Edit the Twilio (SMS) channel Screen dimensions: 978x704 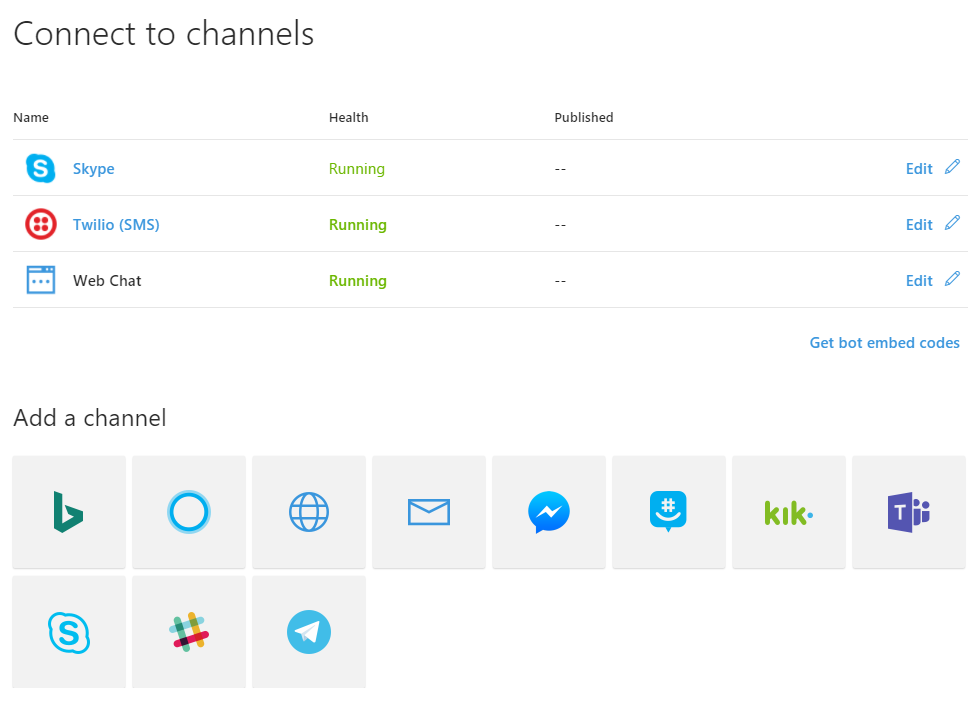click(919, 225)
